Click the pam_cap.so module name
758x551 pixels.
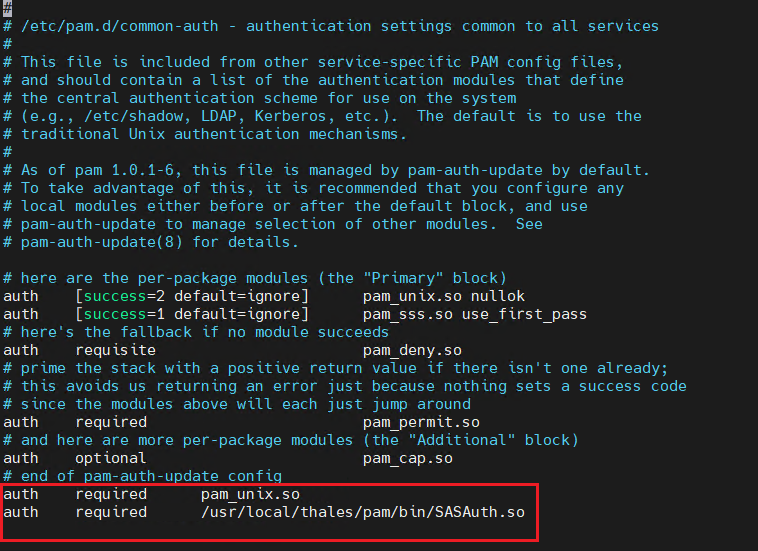(x=408, y=458)
